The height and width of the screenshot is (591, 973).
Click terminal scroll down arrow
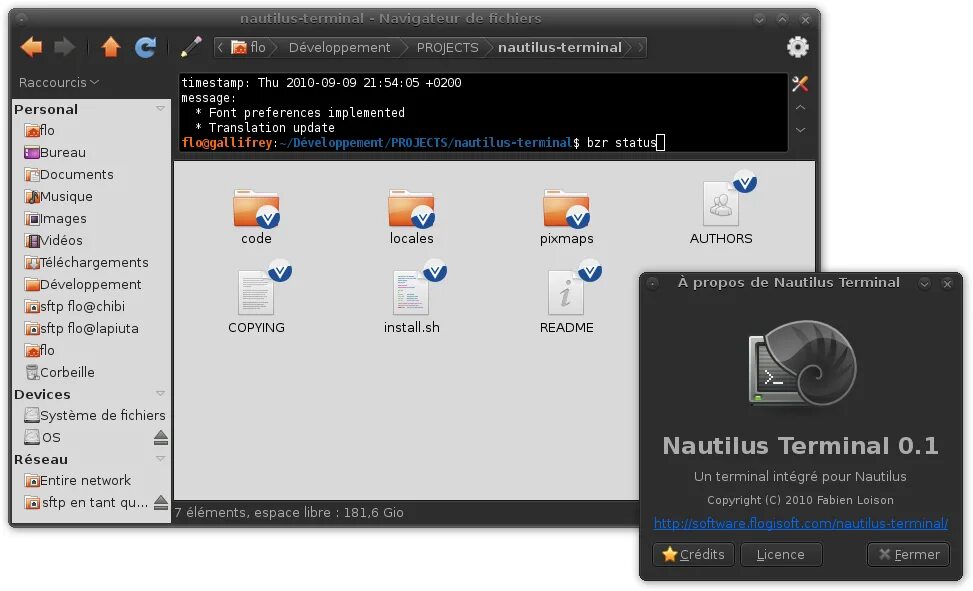pos(800,130)
